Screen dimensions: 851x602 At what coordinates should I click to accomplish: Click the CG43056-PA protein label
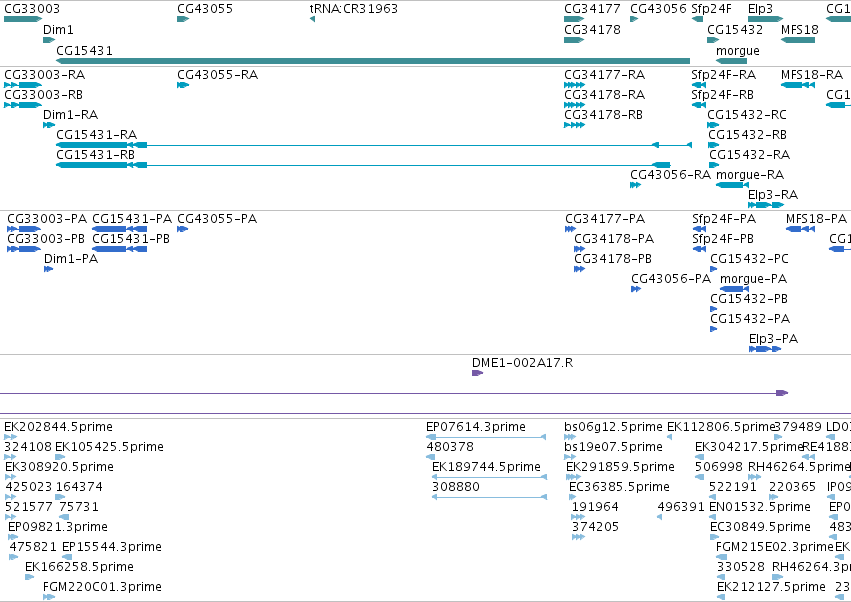coord(671,280)
